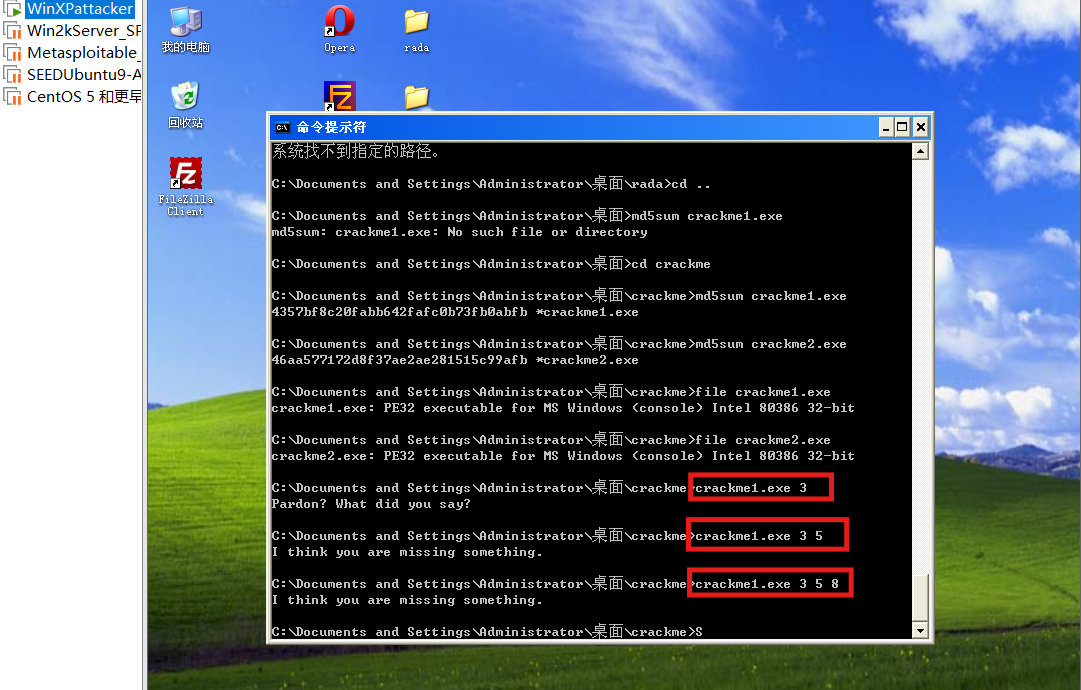Click the last prompt line ending in 'S'
Viewport: 1081px width, 690px height.
click(x=487, y=631)
